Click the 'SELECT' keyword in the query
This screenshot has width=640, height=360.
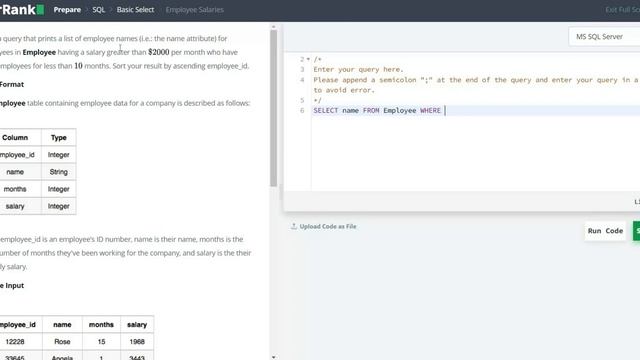pyautogui.click(x=325, y=111)
